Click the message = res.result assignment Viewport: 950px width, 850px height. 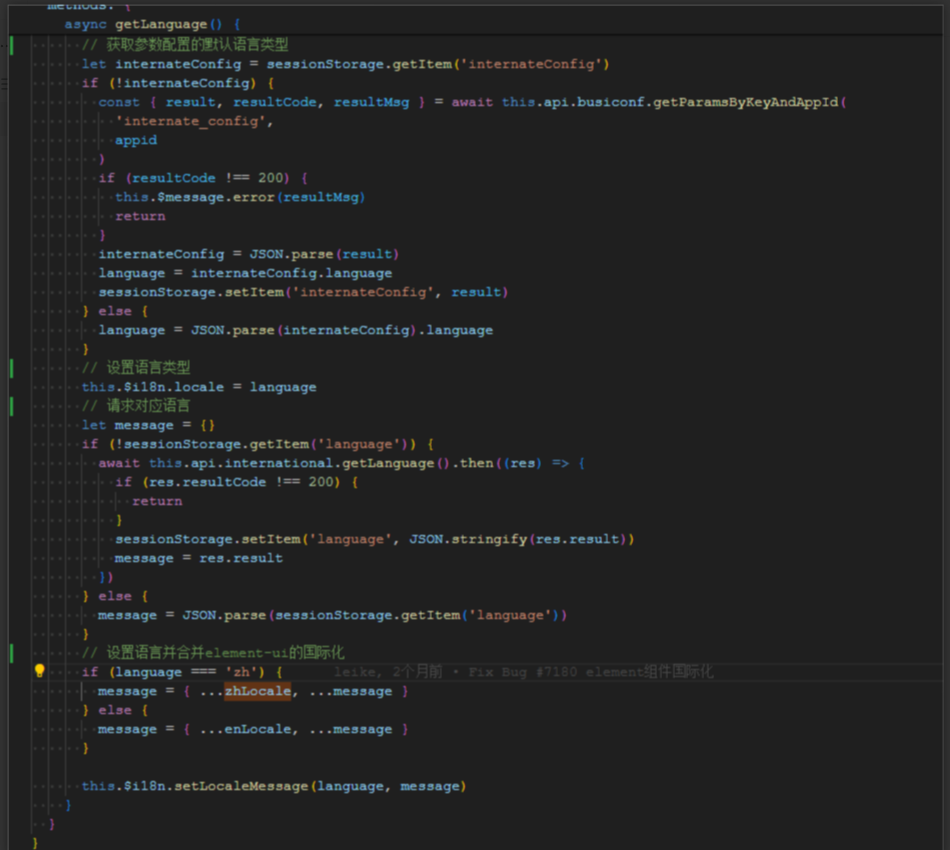[x=198, y=558]
